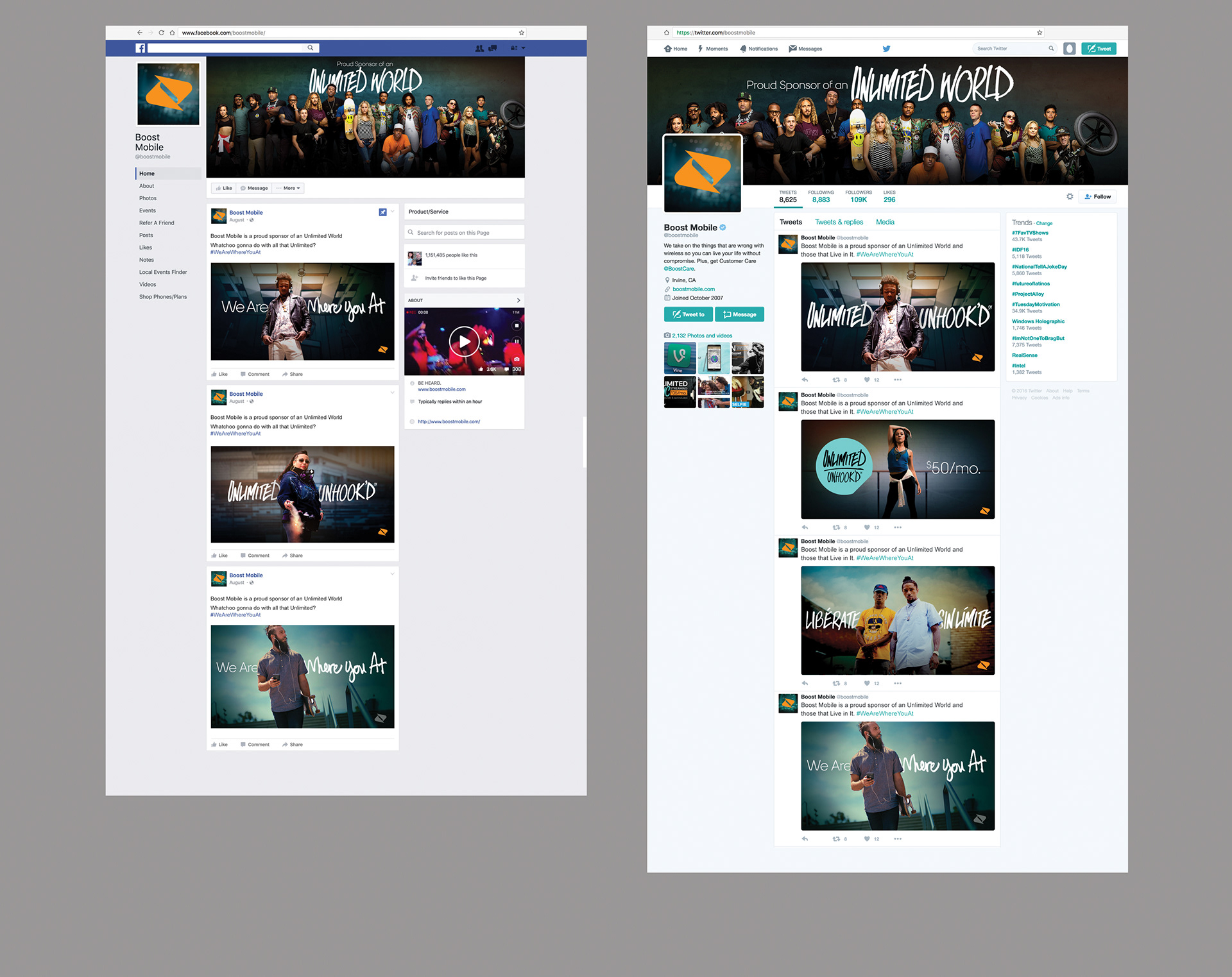The height and width of the screenshot is (977, 1232).
Task: Open Facebook messages icon in header
Action: [x=493, y=48]
